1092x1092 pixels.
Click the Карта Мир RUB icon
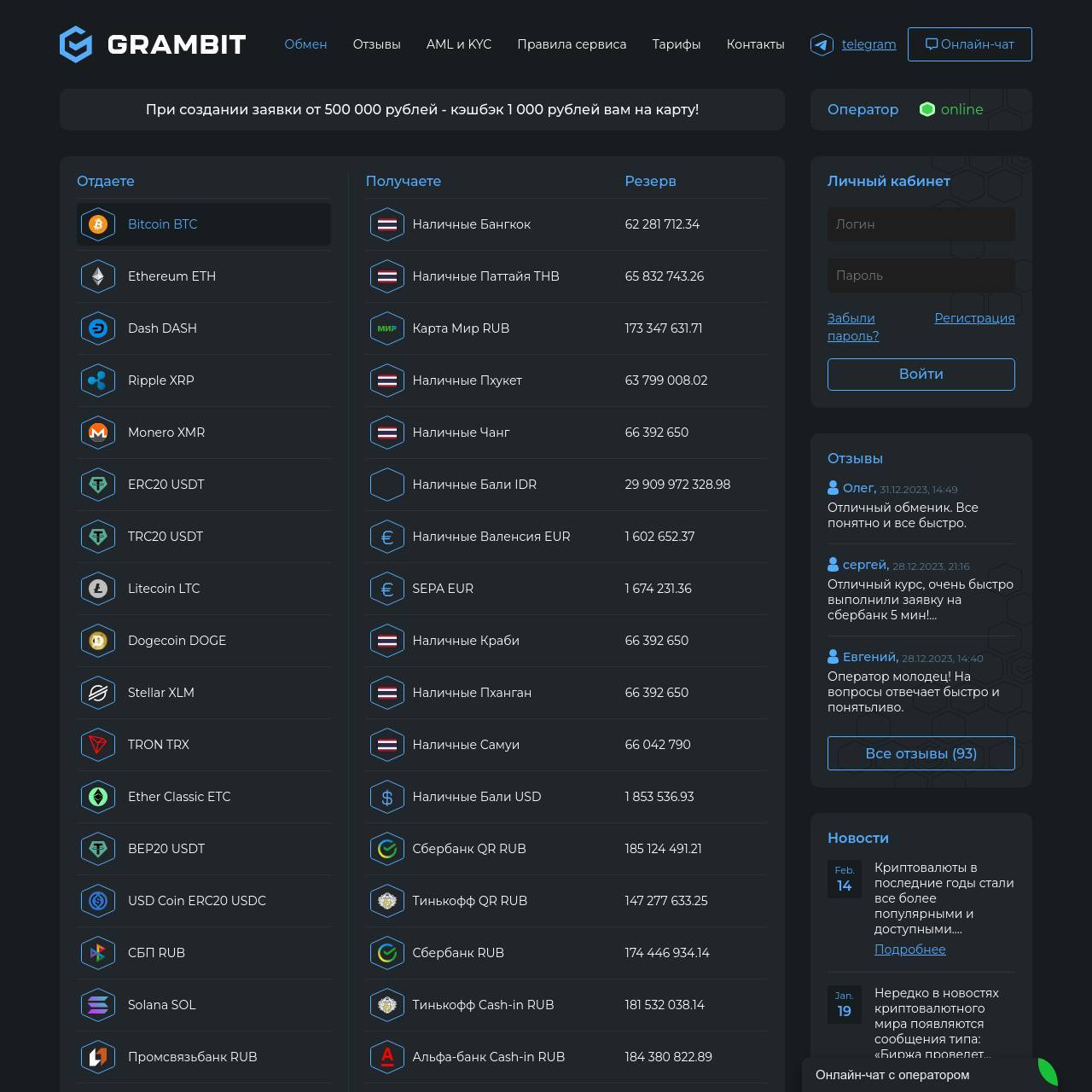[x=387, y=328]
